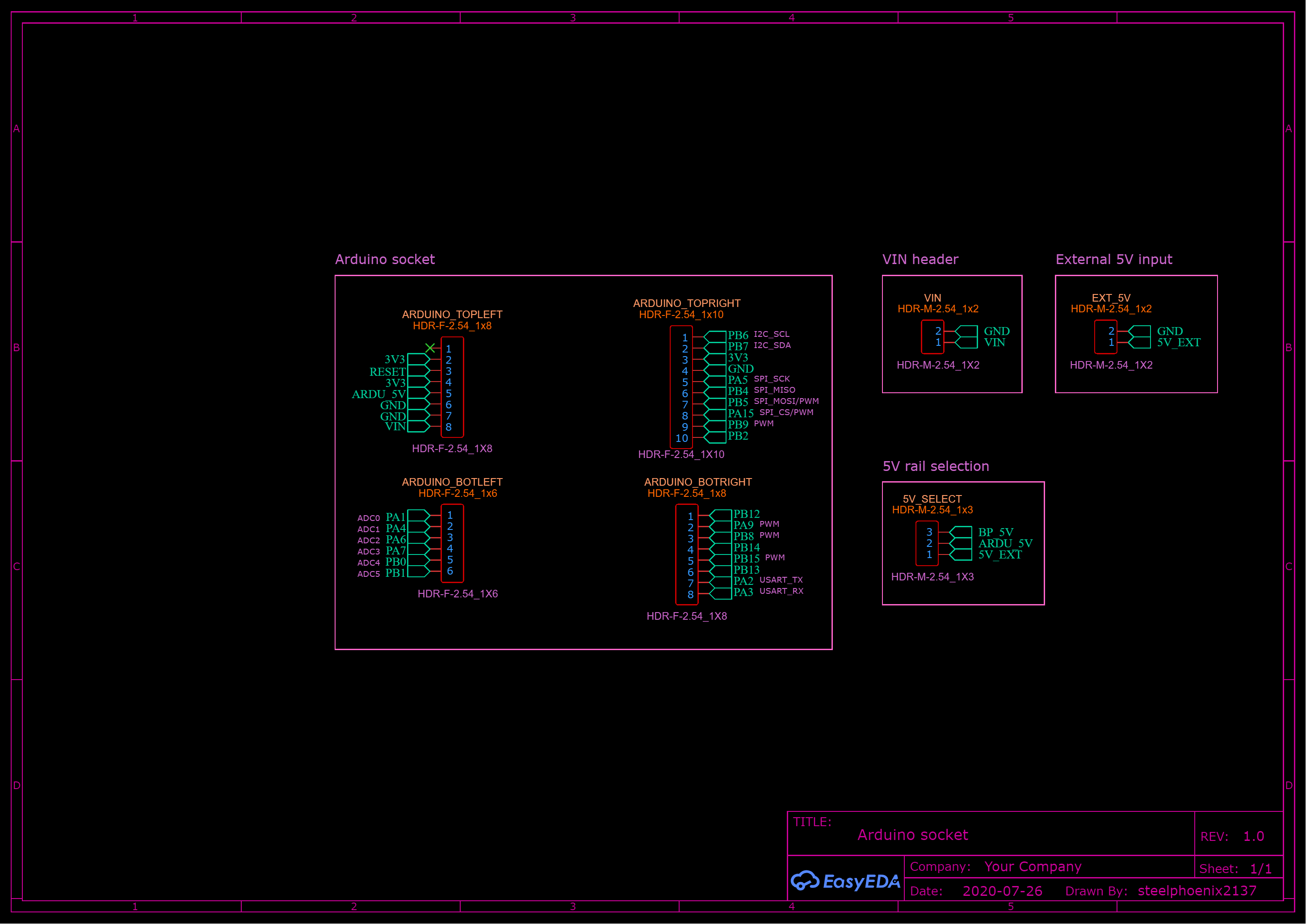Select the 'VIN header' section heading

tap(920, 260)
